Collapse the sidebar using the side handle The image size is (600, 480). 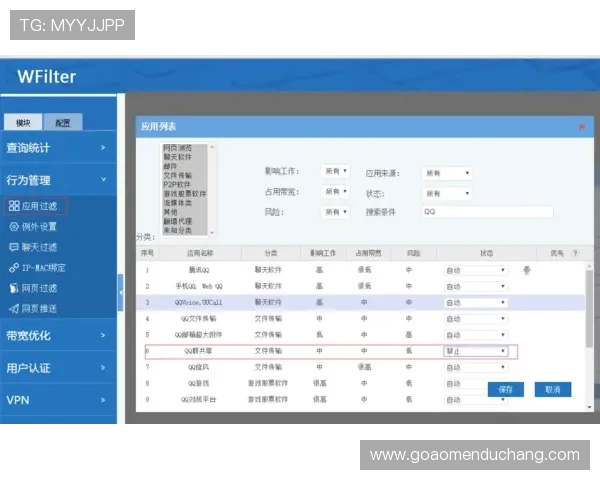pos(121,292)
